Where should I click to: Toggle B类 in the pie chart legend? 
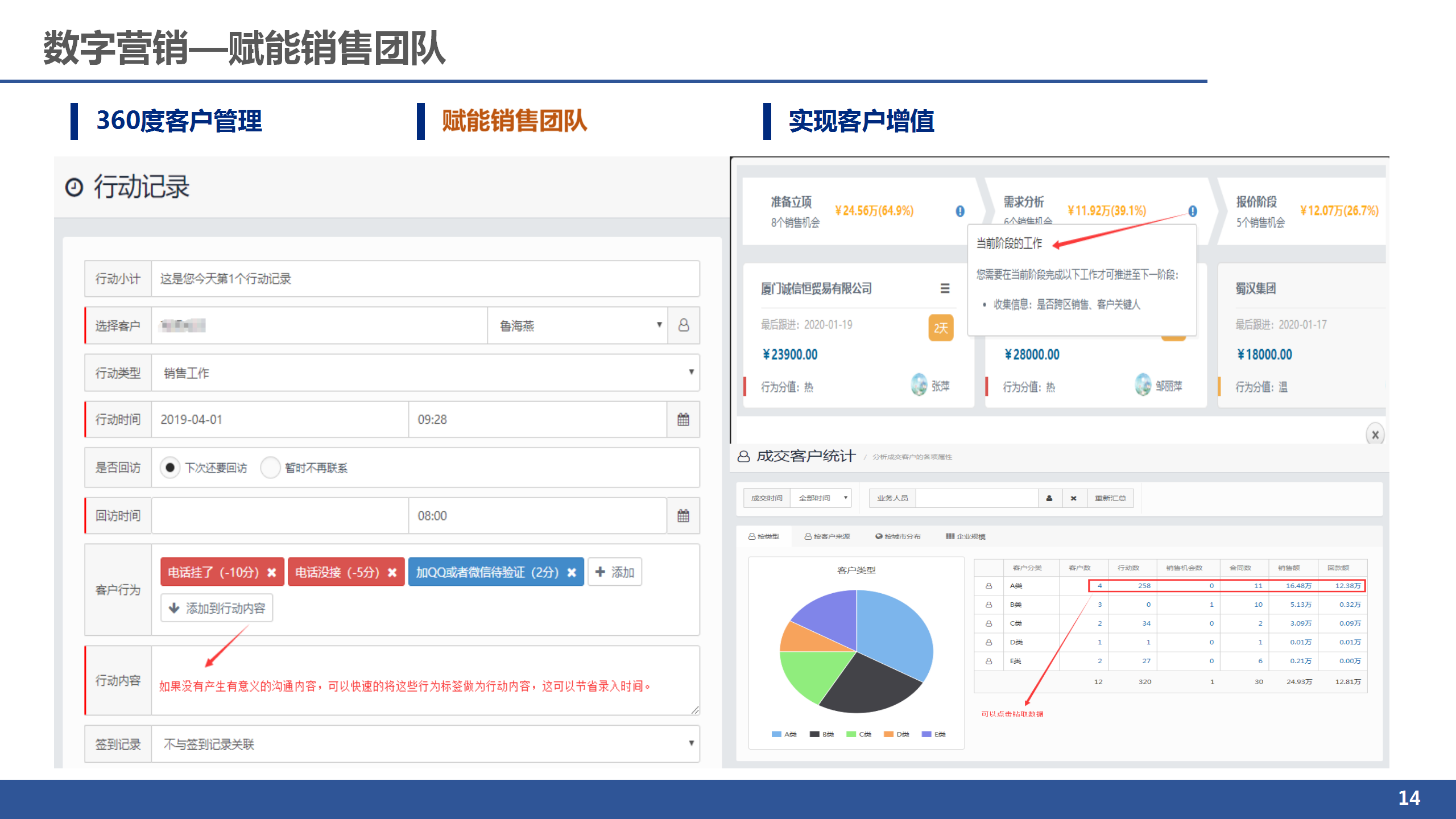(822, 734)
